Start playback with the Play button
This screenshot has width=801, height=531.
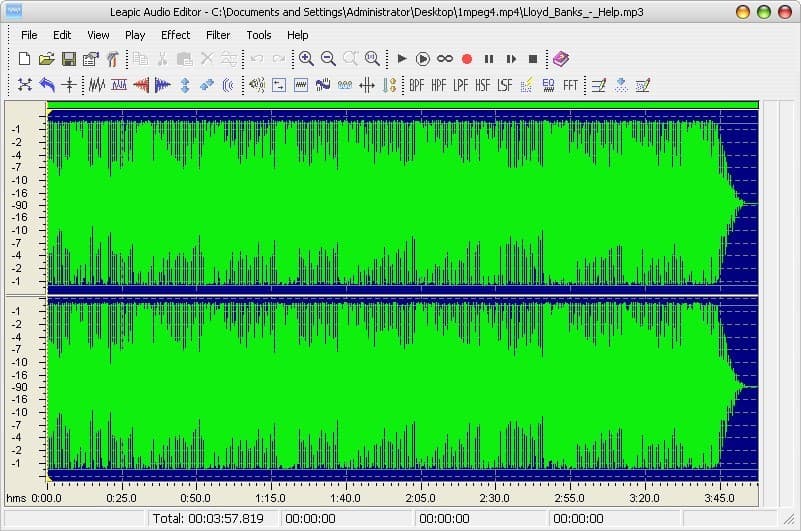click(402, 59)
